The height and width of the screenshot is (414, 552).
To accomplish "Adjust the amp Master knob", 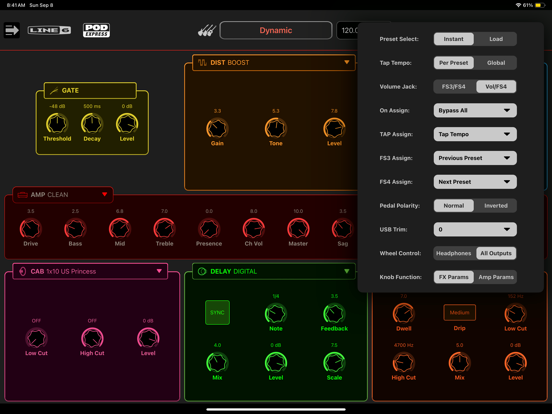I will [298, 229].
